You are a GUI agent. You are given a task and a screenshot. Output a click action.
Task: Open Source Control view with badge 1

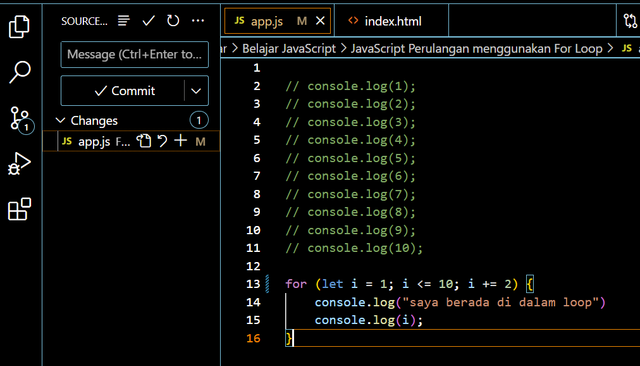click(x=21, y=120)
